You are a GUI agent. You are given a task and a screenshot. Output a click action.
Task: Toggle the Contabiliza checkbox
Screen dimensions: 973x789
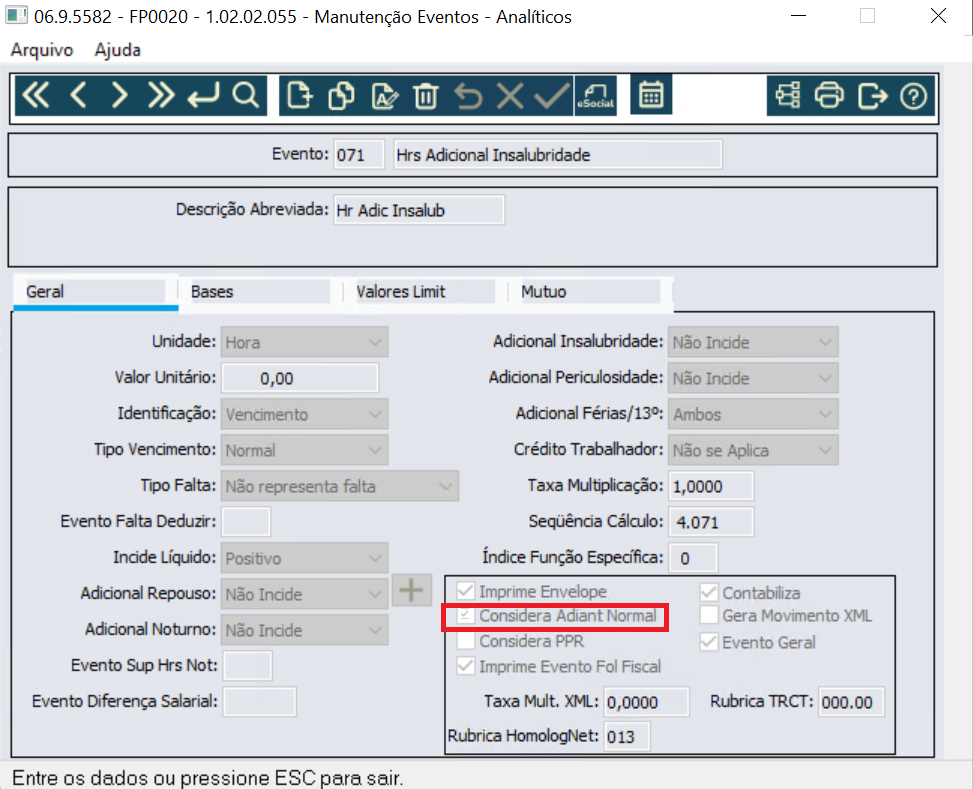pos(709,592)
